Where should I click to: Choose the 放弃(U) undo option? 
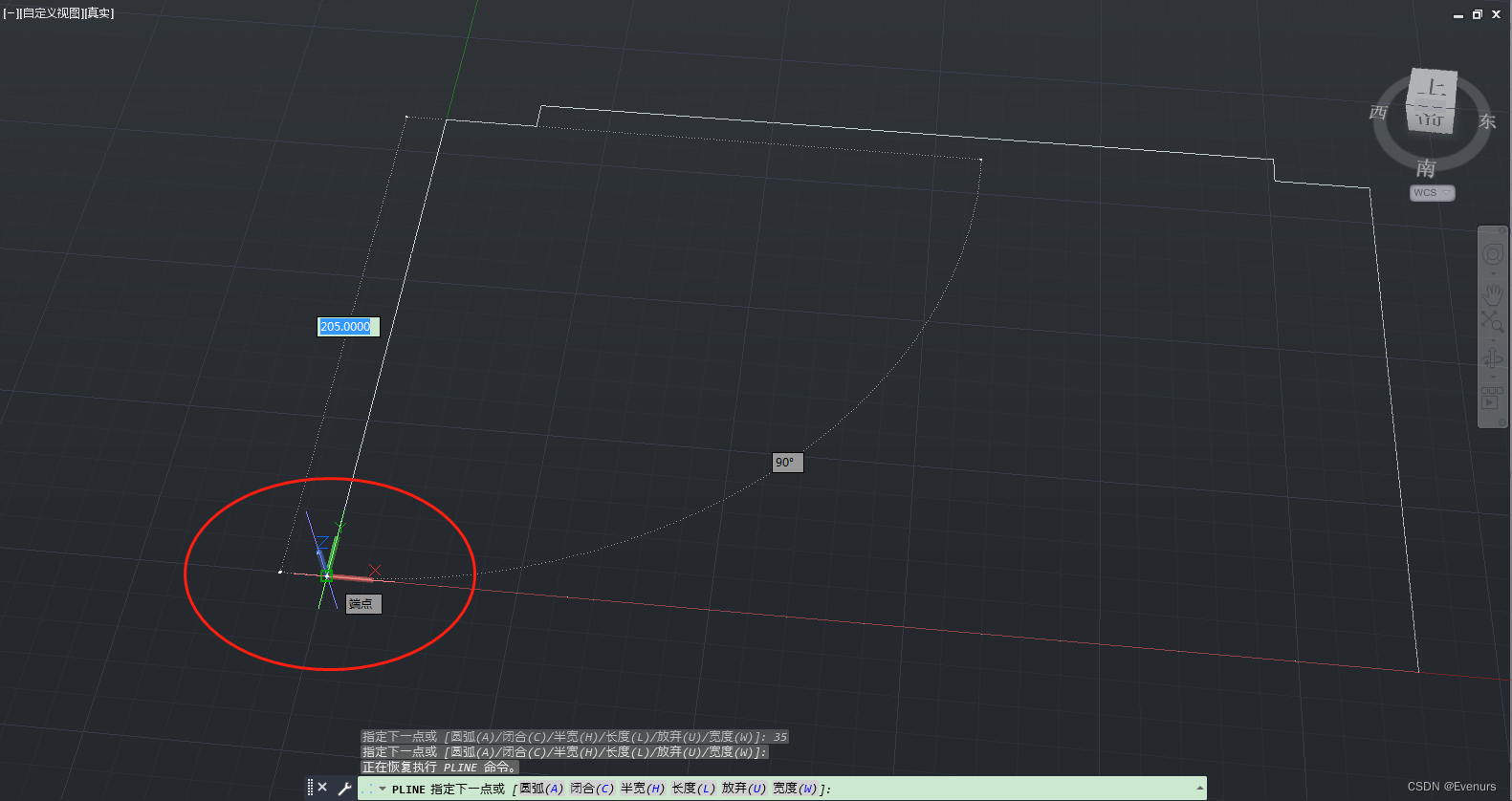[x=744, y=789]
